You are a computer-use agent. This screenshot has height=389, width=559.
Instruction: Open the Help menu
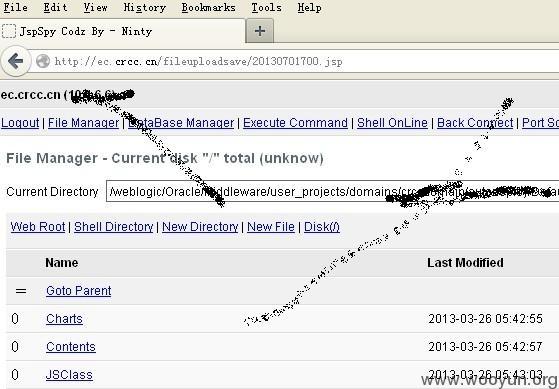coord(309,7)
